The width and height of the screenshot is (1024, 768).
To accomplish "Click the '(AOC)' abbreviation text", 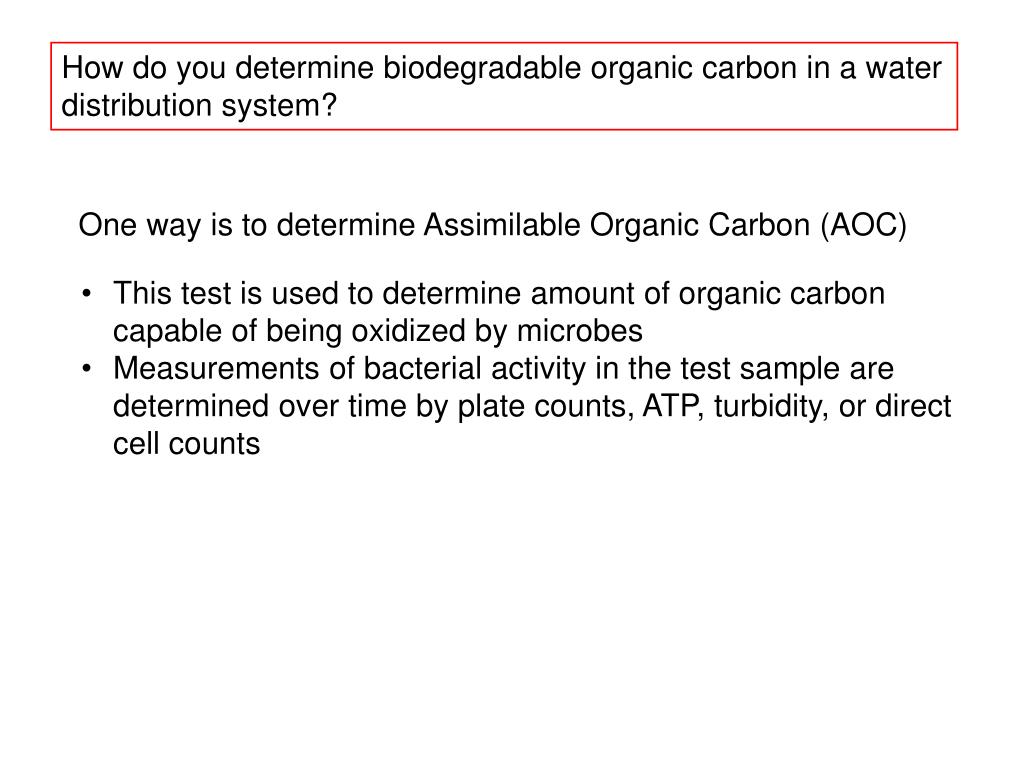I will coord(864,225).
